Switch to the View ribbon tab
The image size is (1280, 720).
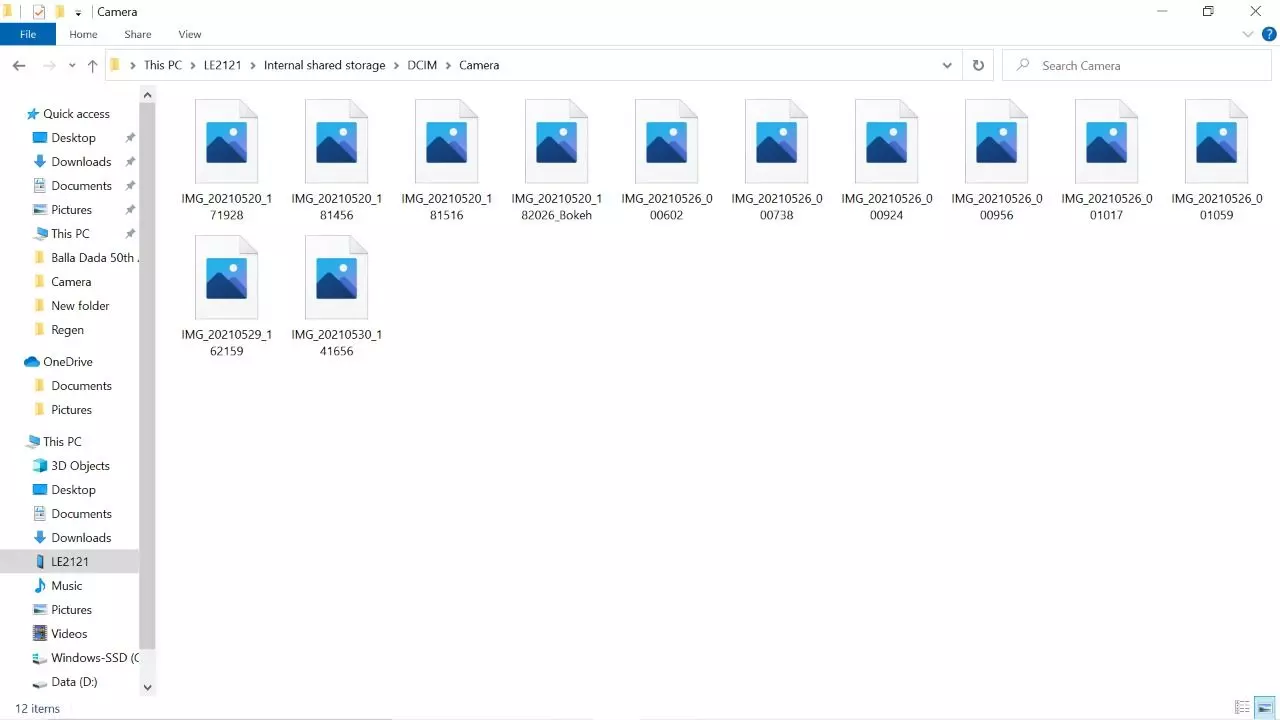(189, 33)
